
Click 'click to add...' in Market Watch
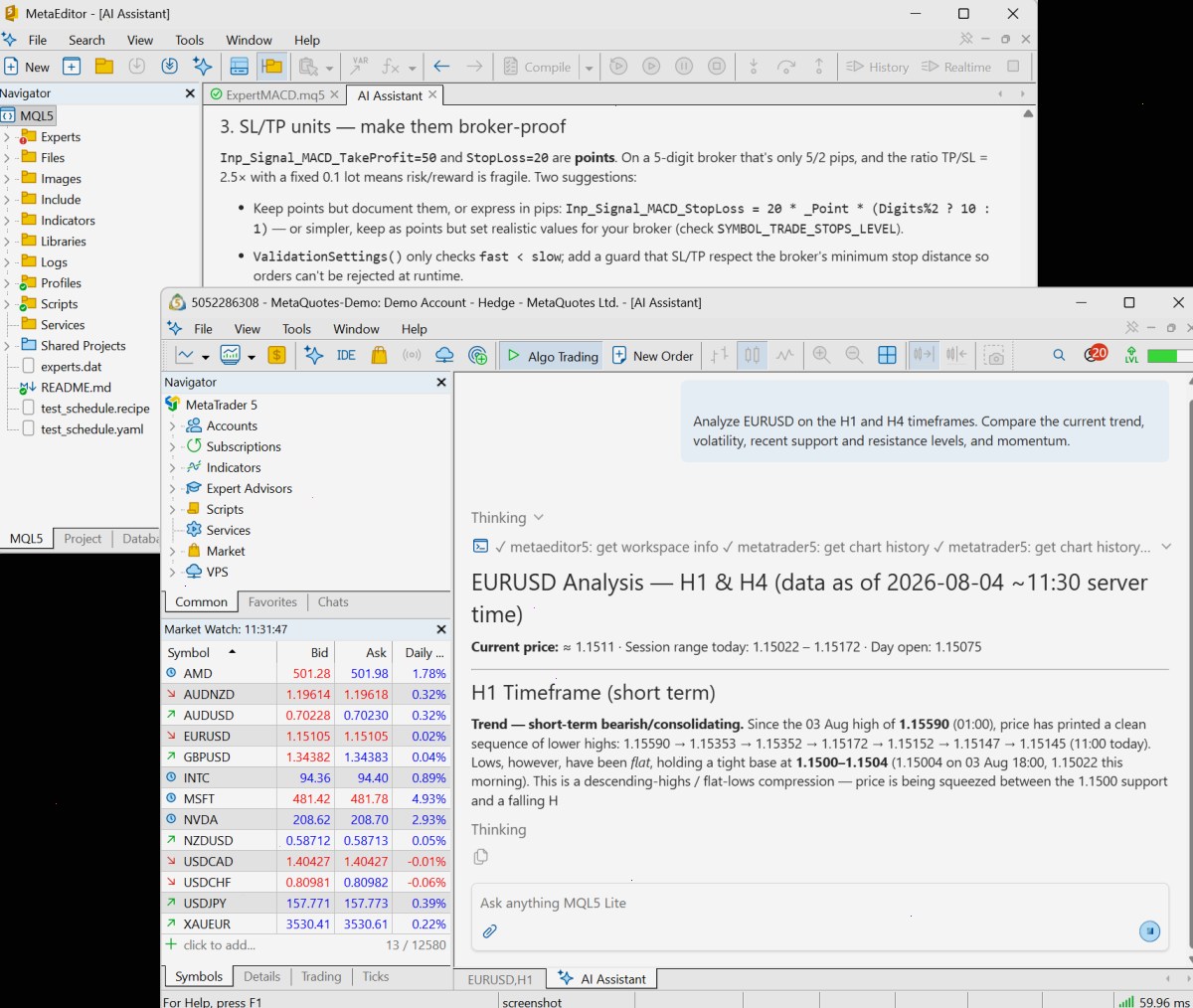pyautogui.click(x=219, y=945)
